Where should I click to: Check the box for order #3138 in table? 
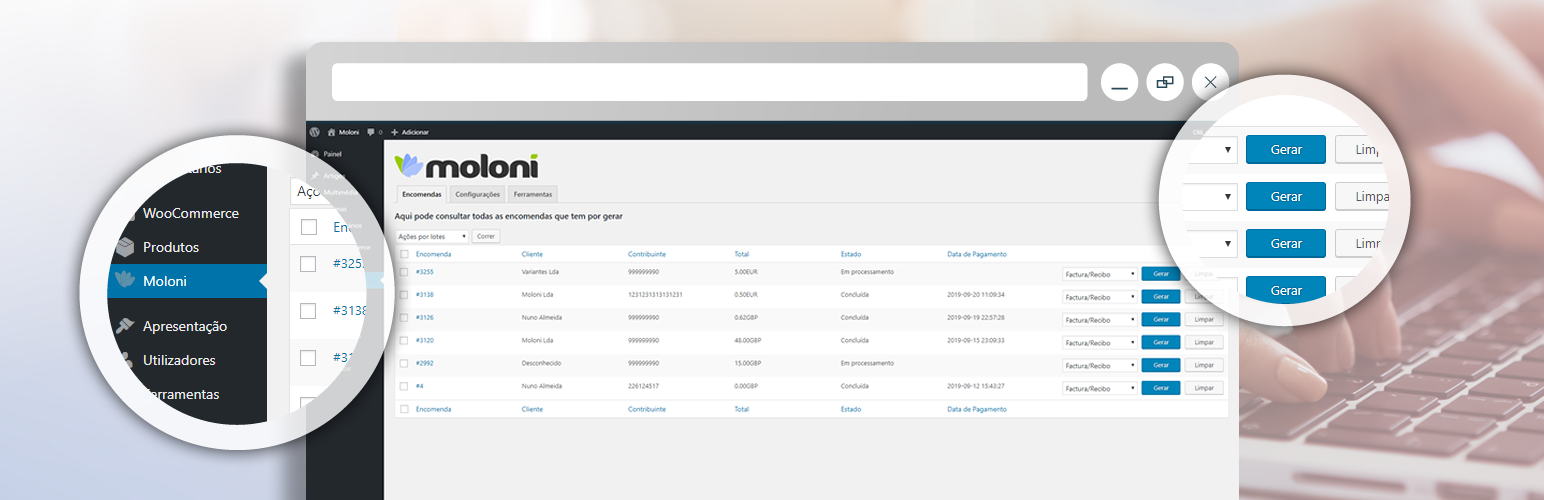405,295
